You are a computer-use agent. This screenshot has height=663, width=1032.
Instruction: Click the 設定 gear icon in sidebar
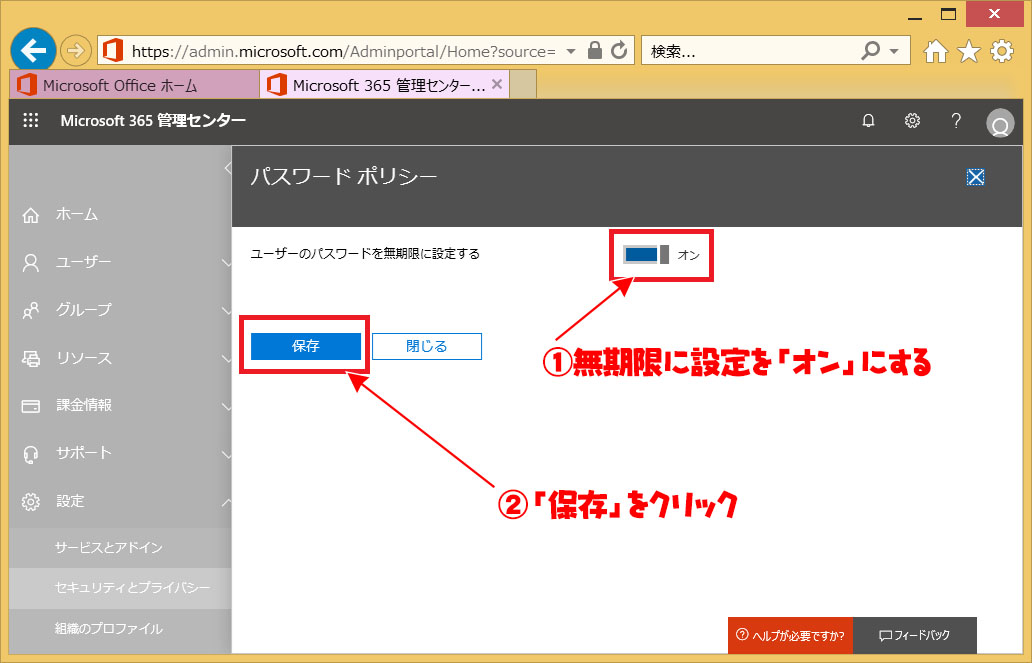click(31, 502)
